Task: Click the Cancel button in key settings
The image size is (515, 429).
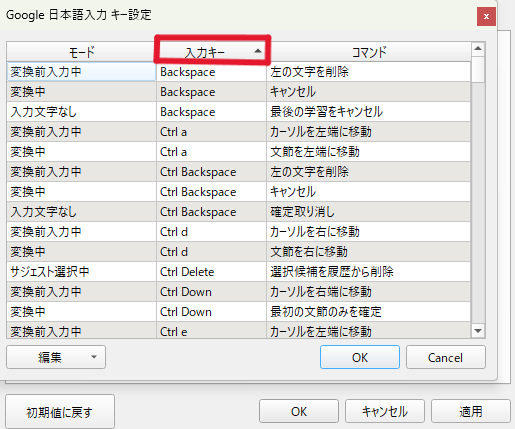Action: click(x=445, y=357)
